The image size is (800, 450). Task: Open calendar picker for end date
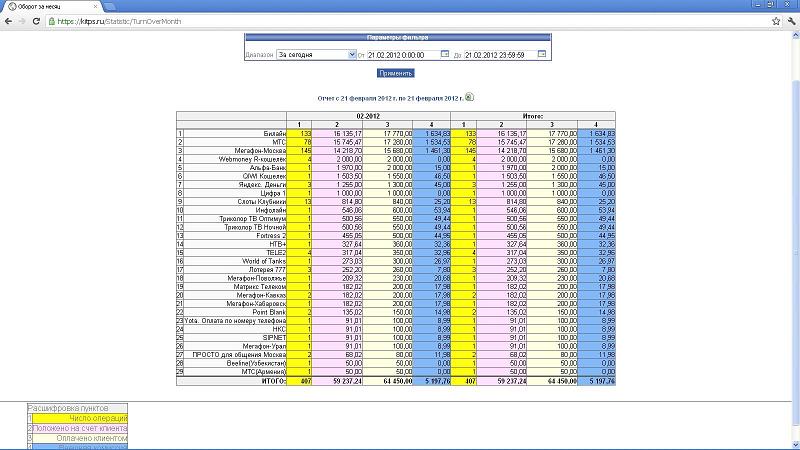point(542,54)
